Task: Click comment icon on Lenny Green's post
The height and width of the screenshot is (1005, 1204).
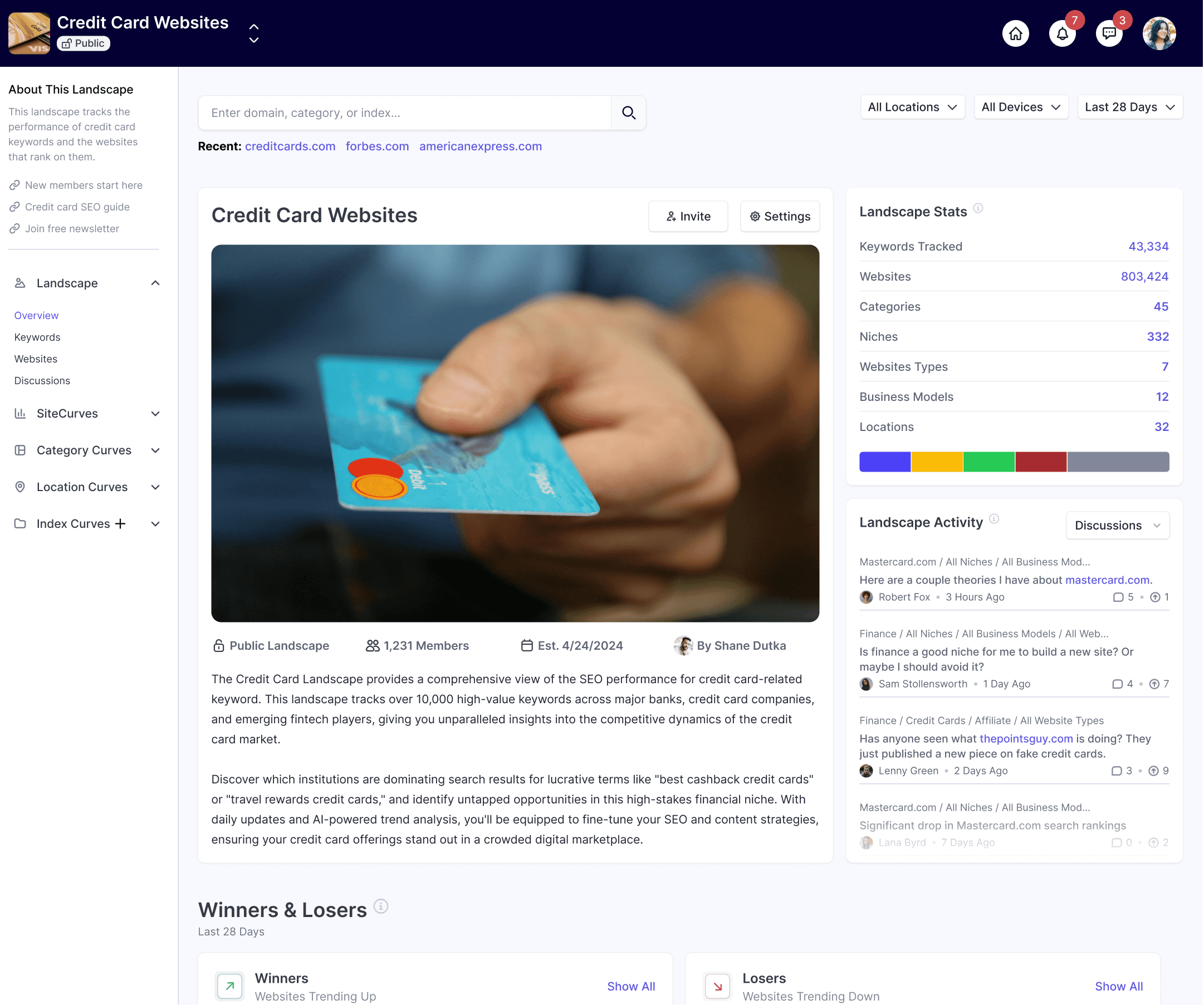Action: tap(1117, 771)
